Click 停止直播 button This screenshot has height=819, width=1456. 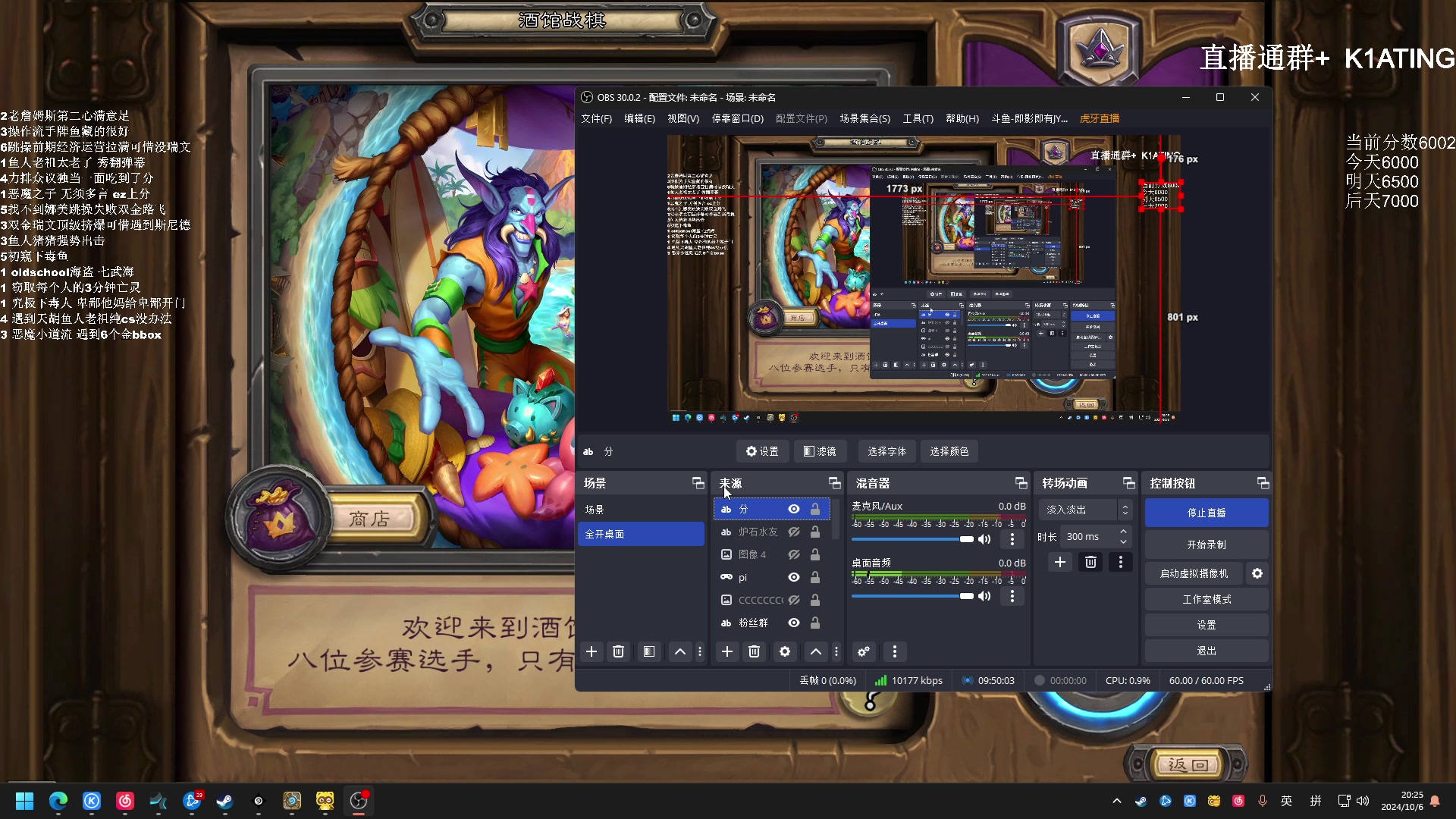click(x=1207, y=513)
